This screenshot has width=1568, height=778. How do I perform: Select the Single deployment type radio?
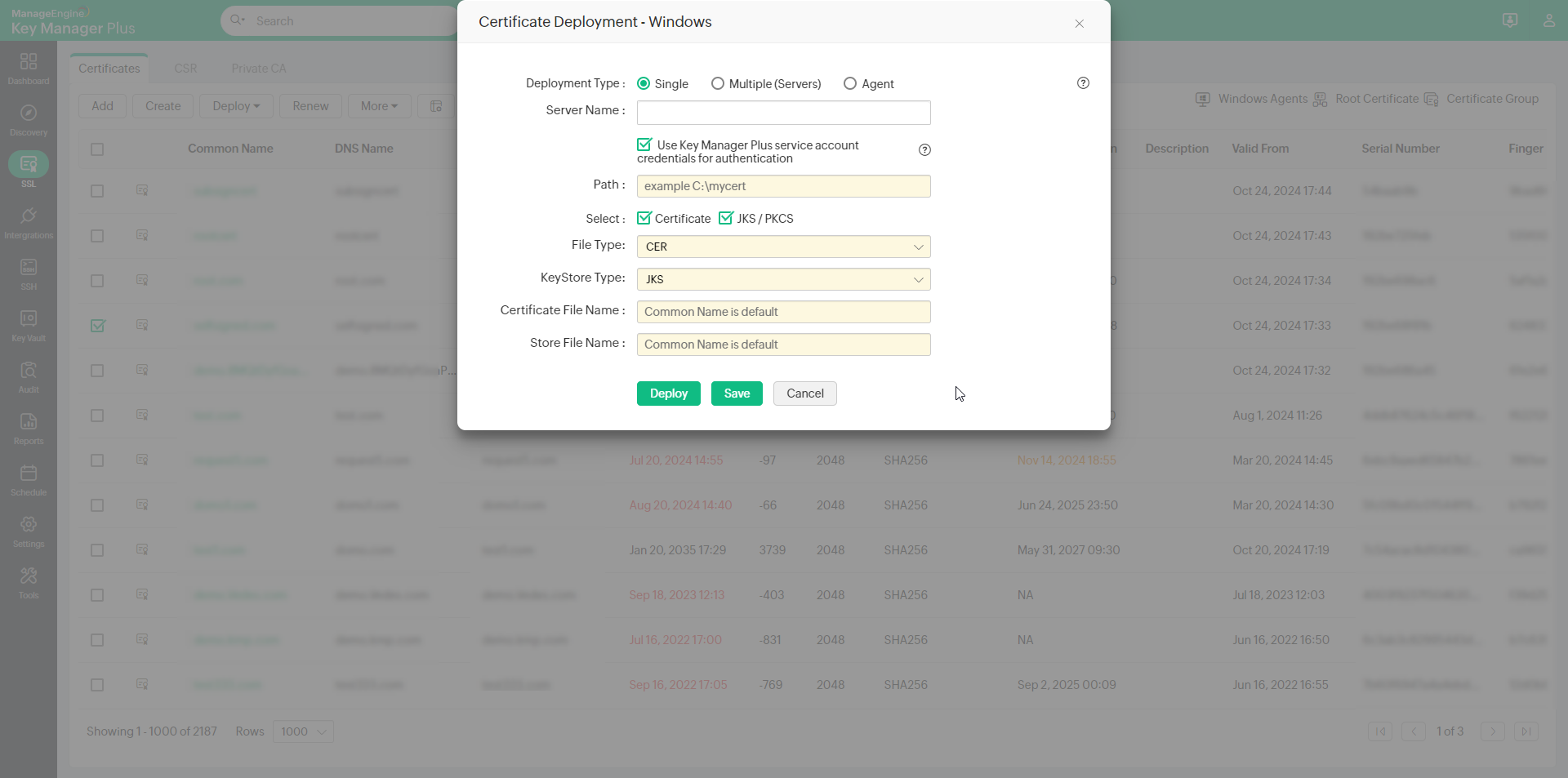tap(644, 83)
